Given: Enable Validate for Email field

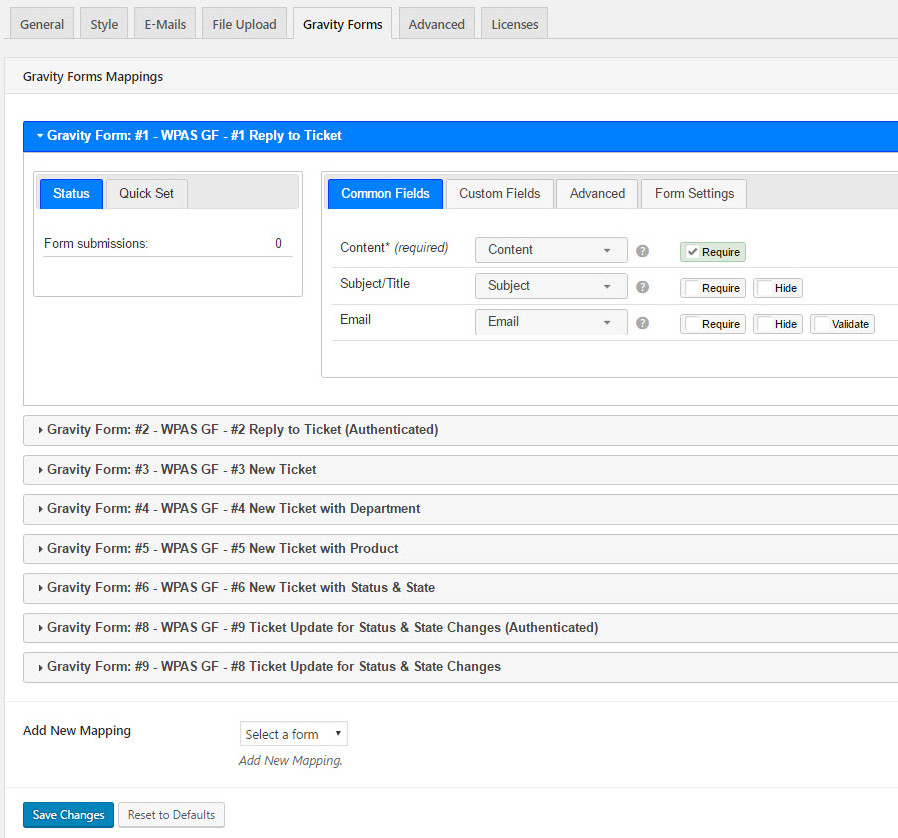Looking at the screenshot, I should (842, 324).
